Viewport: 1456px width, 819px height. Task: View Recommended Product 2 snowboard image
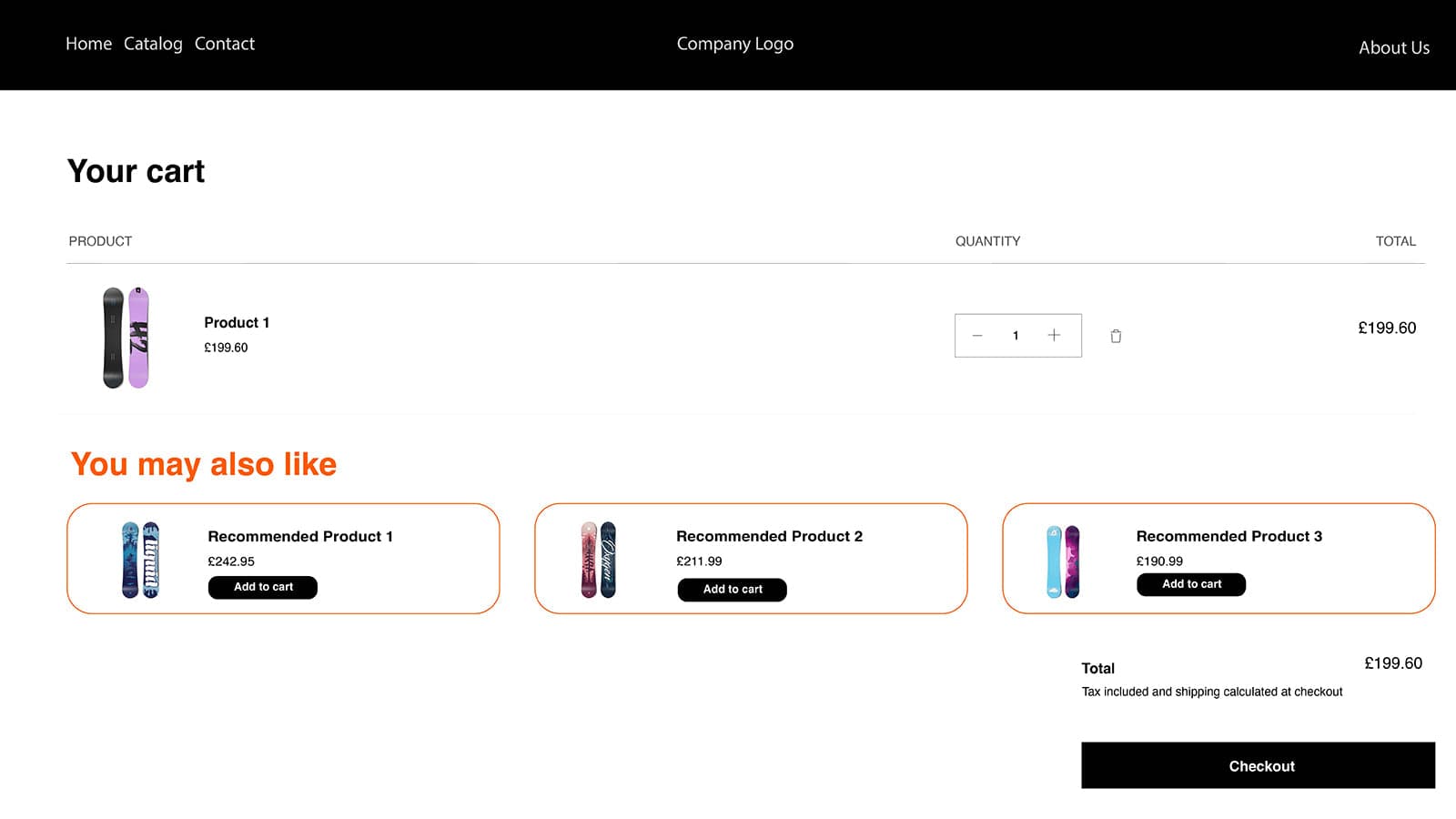[599, 560]
